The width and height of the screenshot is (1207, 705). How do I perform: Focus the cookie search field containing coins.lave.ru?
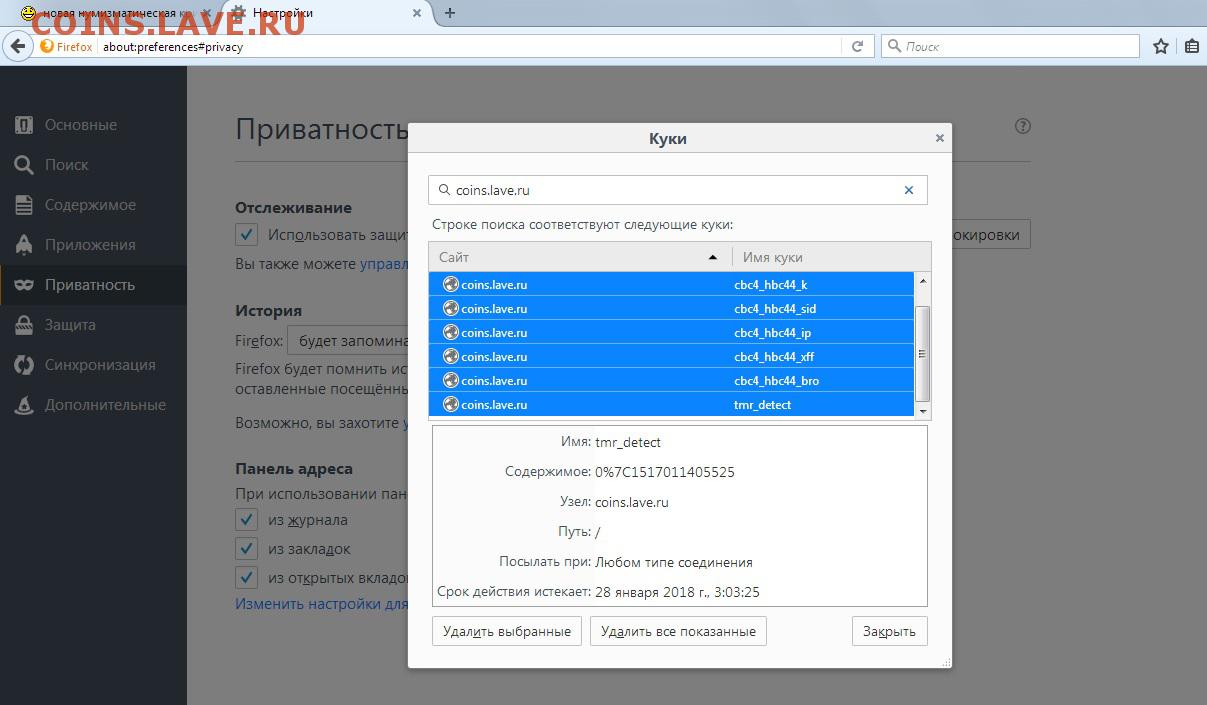point(677,190)
